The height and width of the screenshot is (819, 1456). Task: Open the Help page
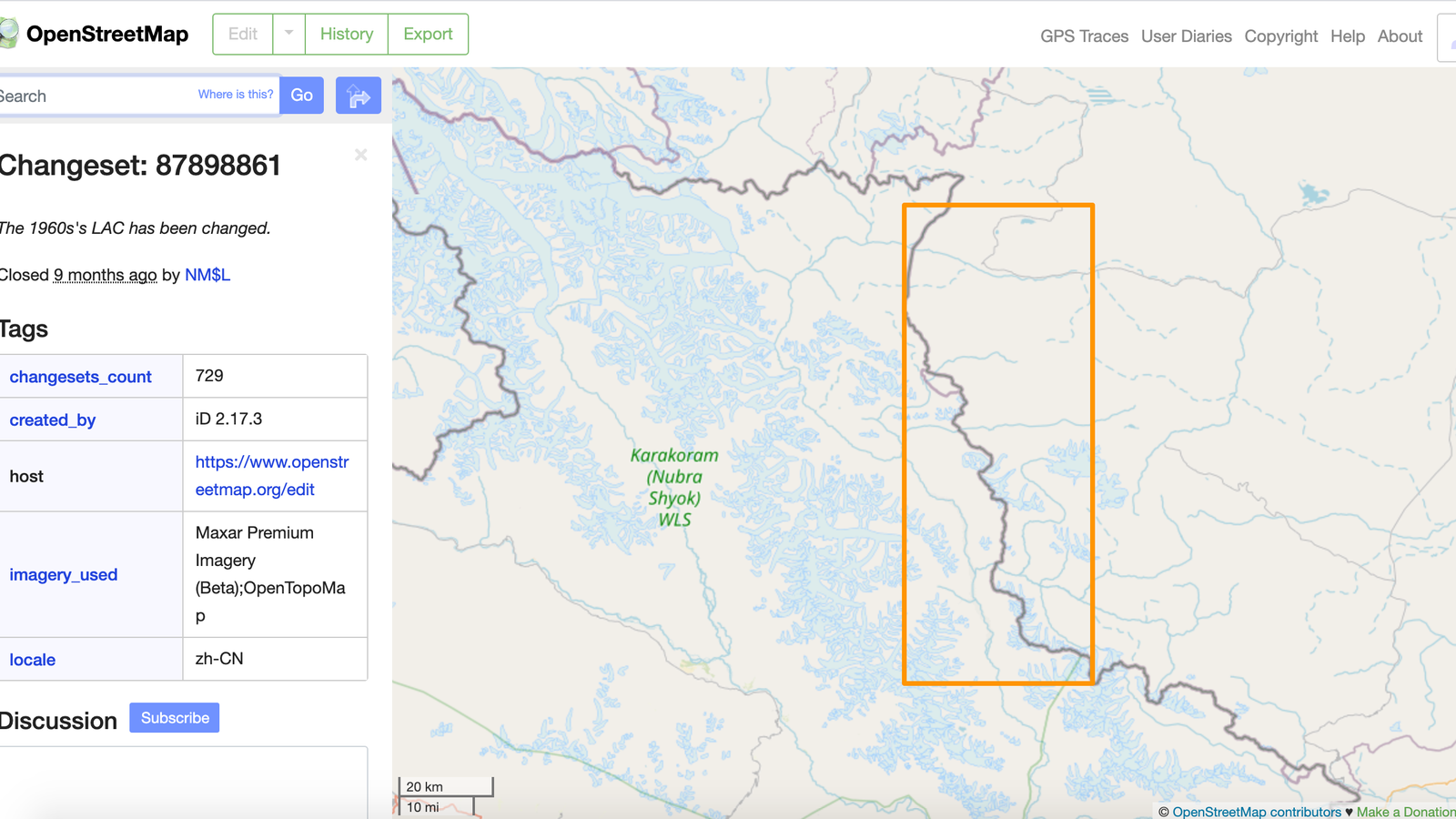pos(1348,36)
